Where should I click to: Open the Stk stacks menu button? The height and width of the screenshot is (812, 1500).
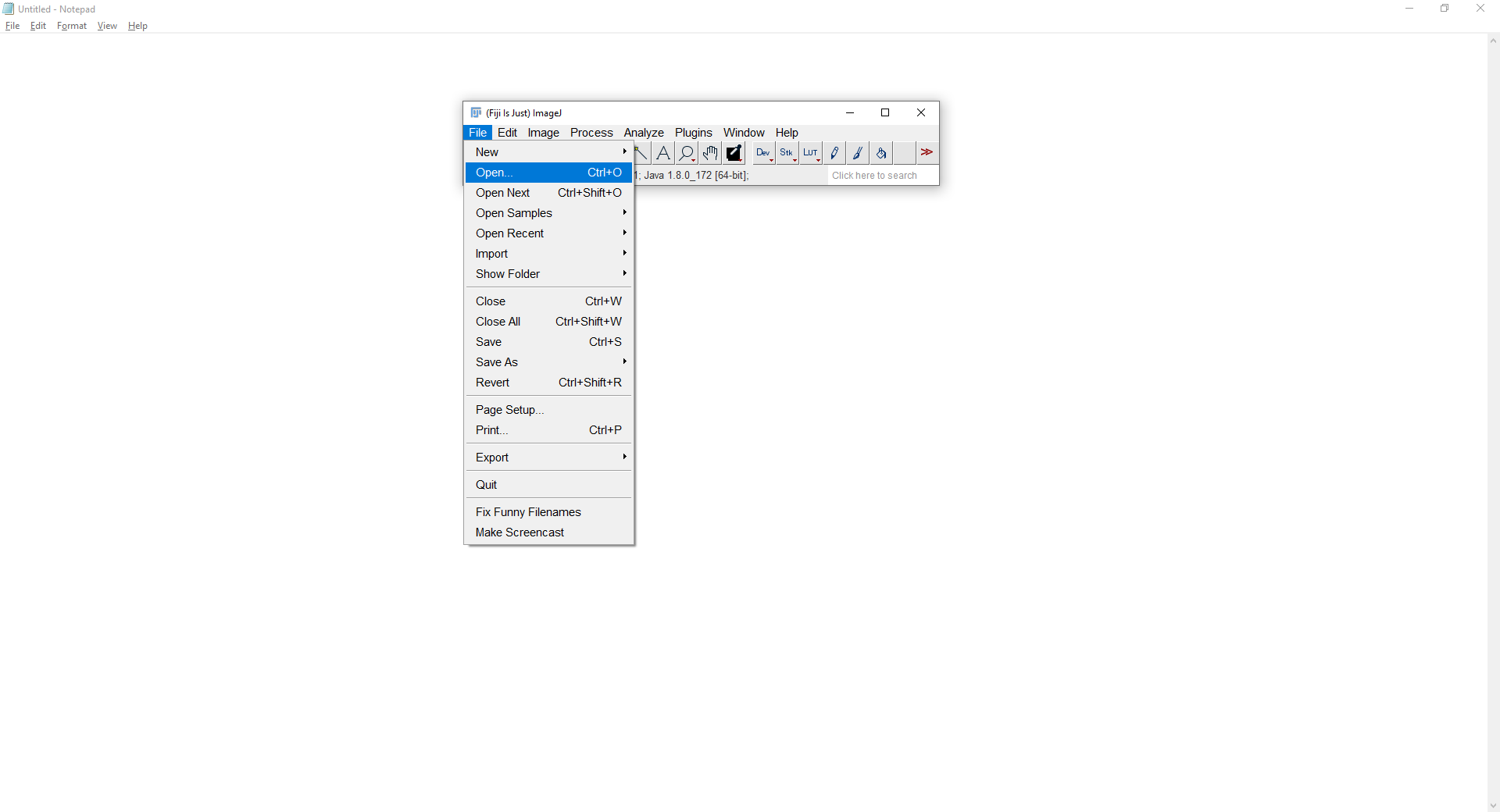coord(787,153)
